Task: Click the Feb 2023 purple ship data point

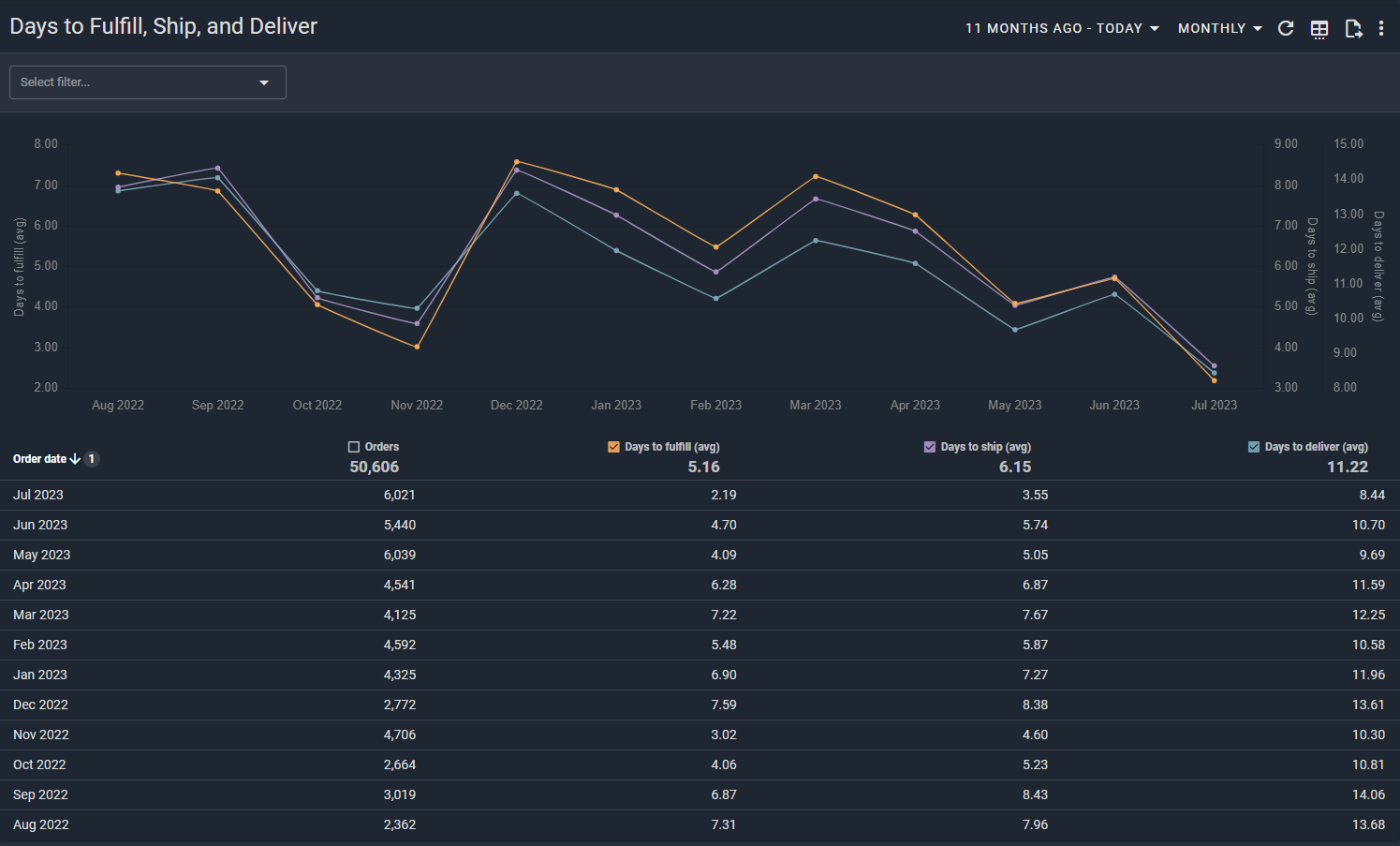Action: (x=716, y=272)
